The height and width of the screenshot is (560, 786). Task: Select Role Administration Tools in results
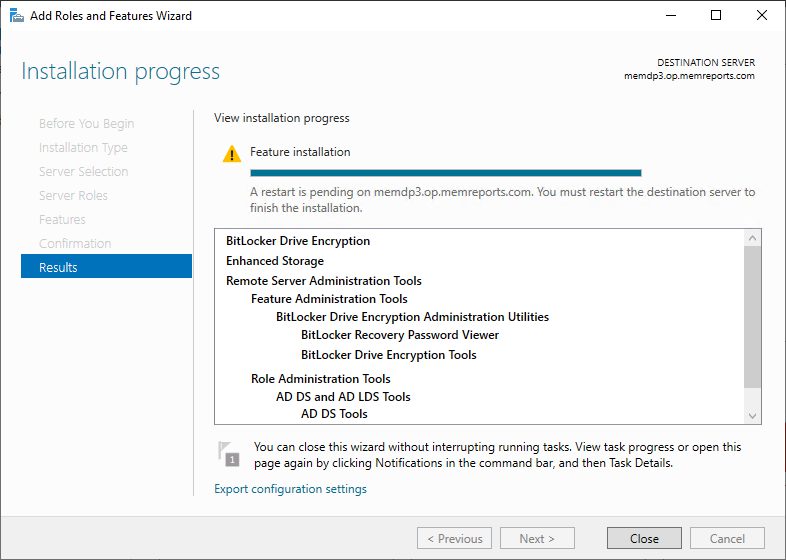320,379
